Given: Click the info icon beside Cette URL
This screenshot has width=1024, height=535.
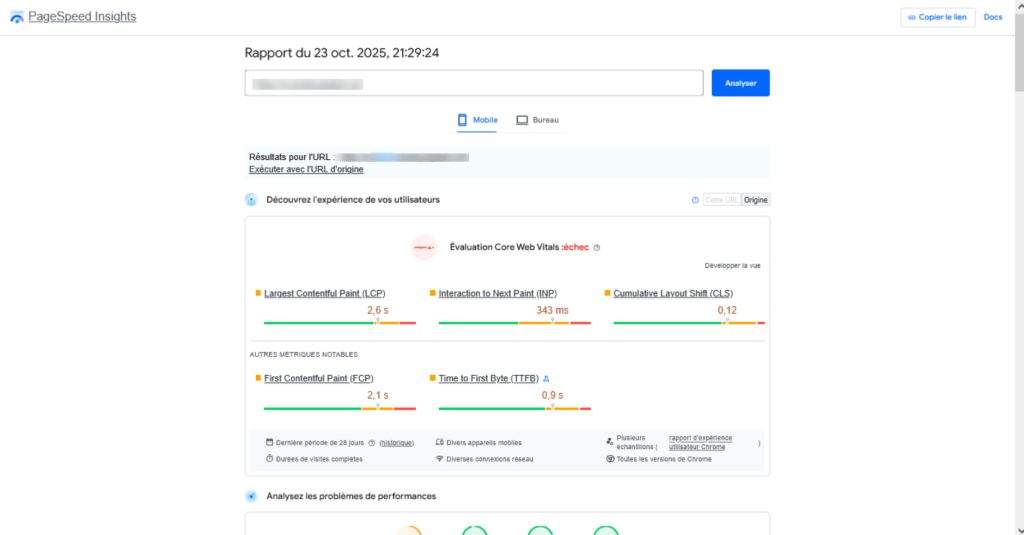Looking at the screenshot, I should pyautogui.click(x=695, y=200).
